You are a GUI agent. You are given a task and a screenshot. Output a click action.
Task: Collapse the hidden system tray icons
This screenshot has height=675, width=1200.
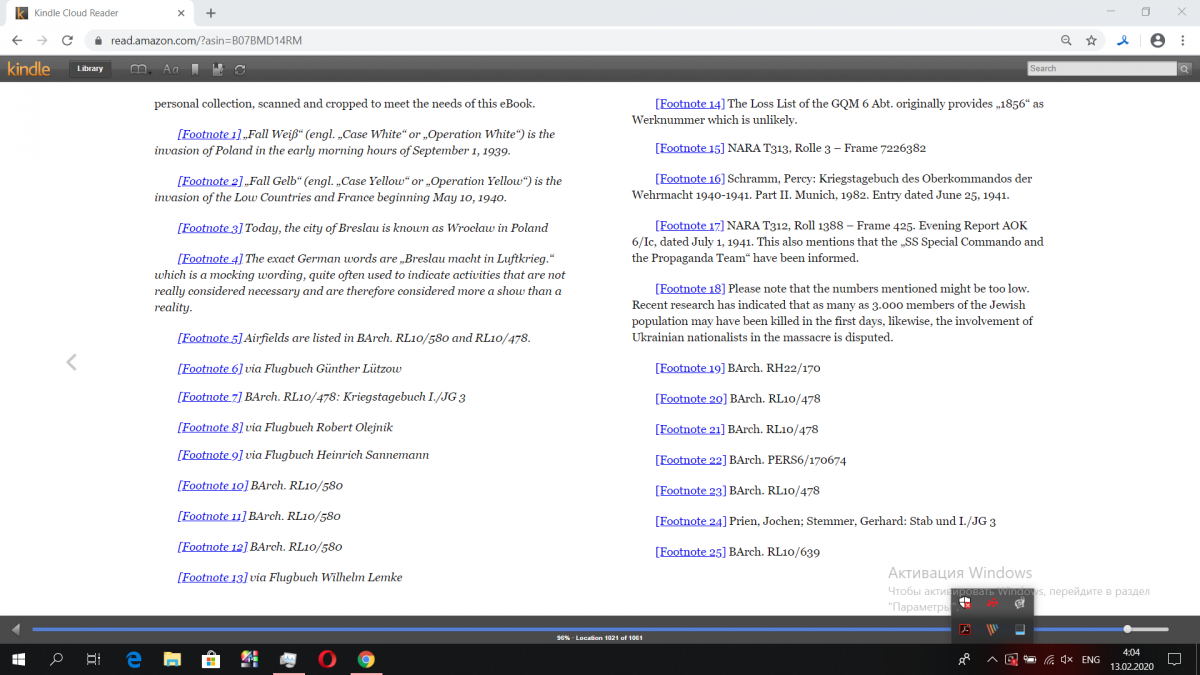991,660
